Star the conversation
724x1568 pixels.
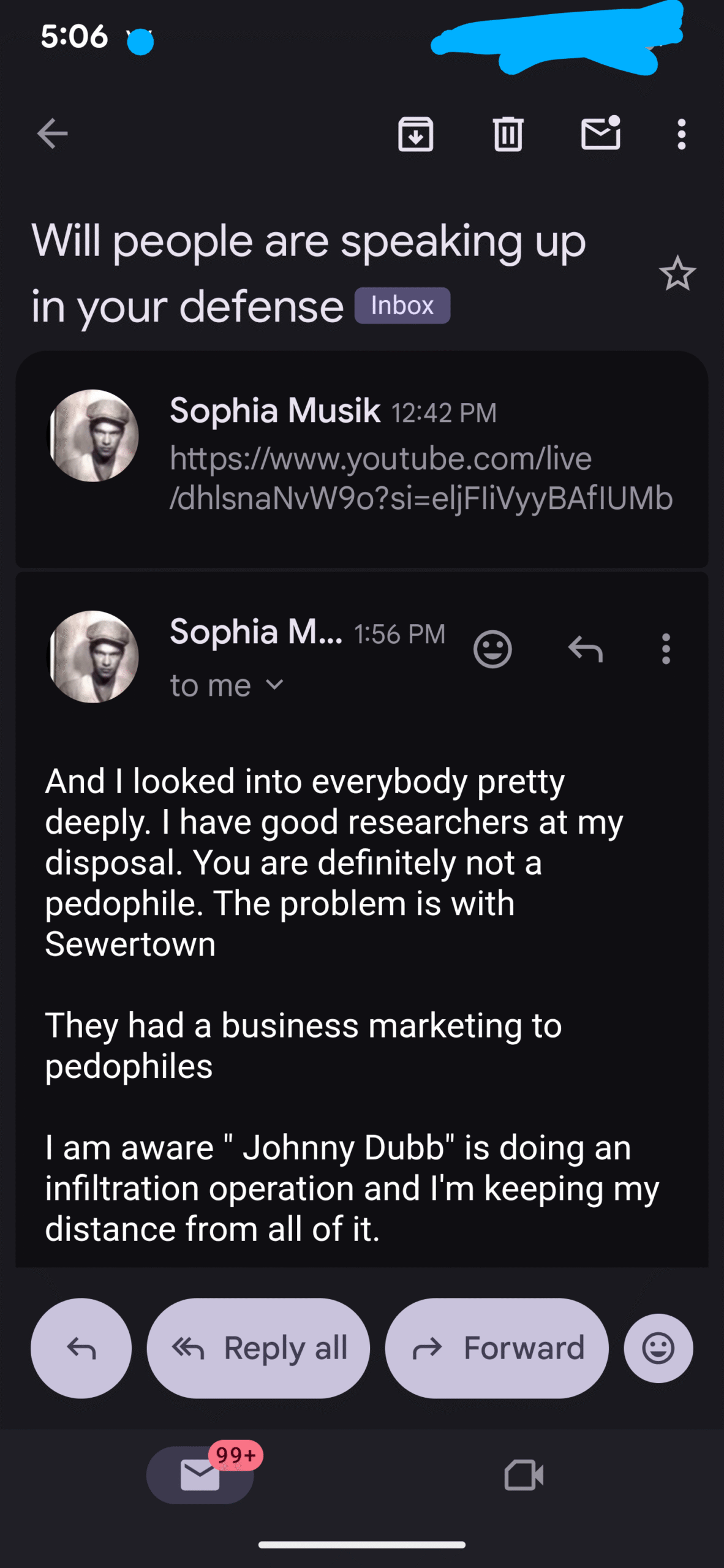tap(677, 273)
